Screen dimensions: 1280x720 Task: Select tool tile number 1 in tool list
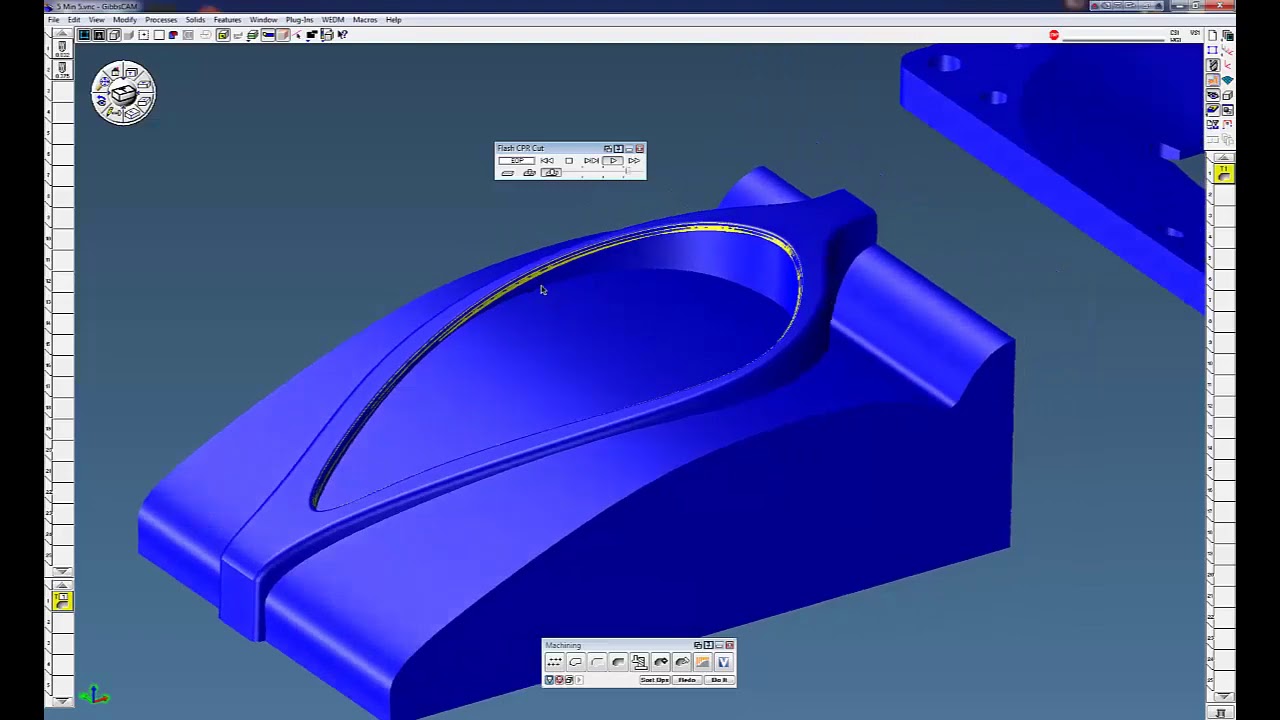62,47
